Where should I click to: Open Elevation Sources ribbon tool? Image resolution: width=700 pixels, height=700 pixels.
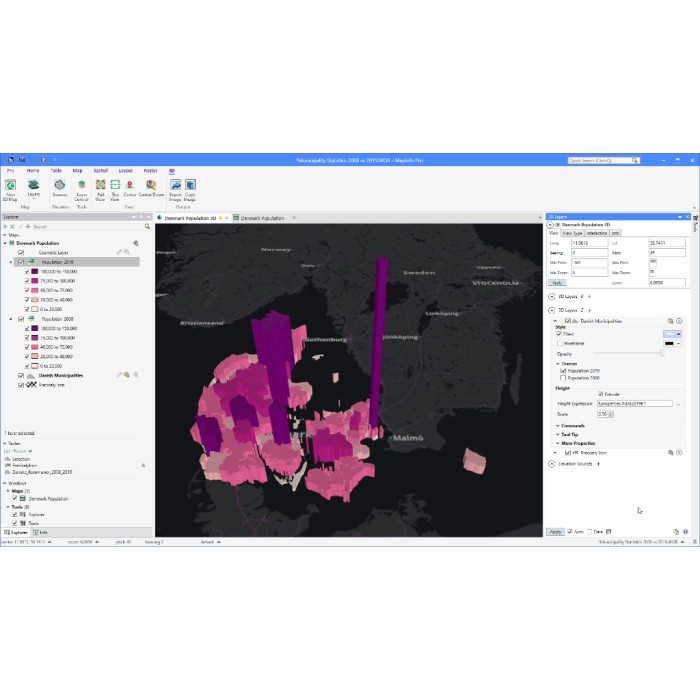[x=60, y=188]
